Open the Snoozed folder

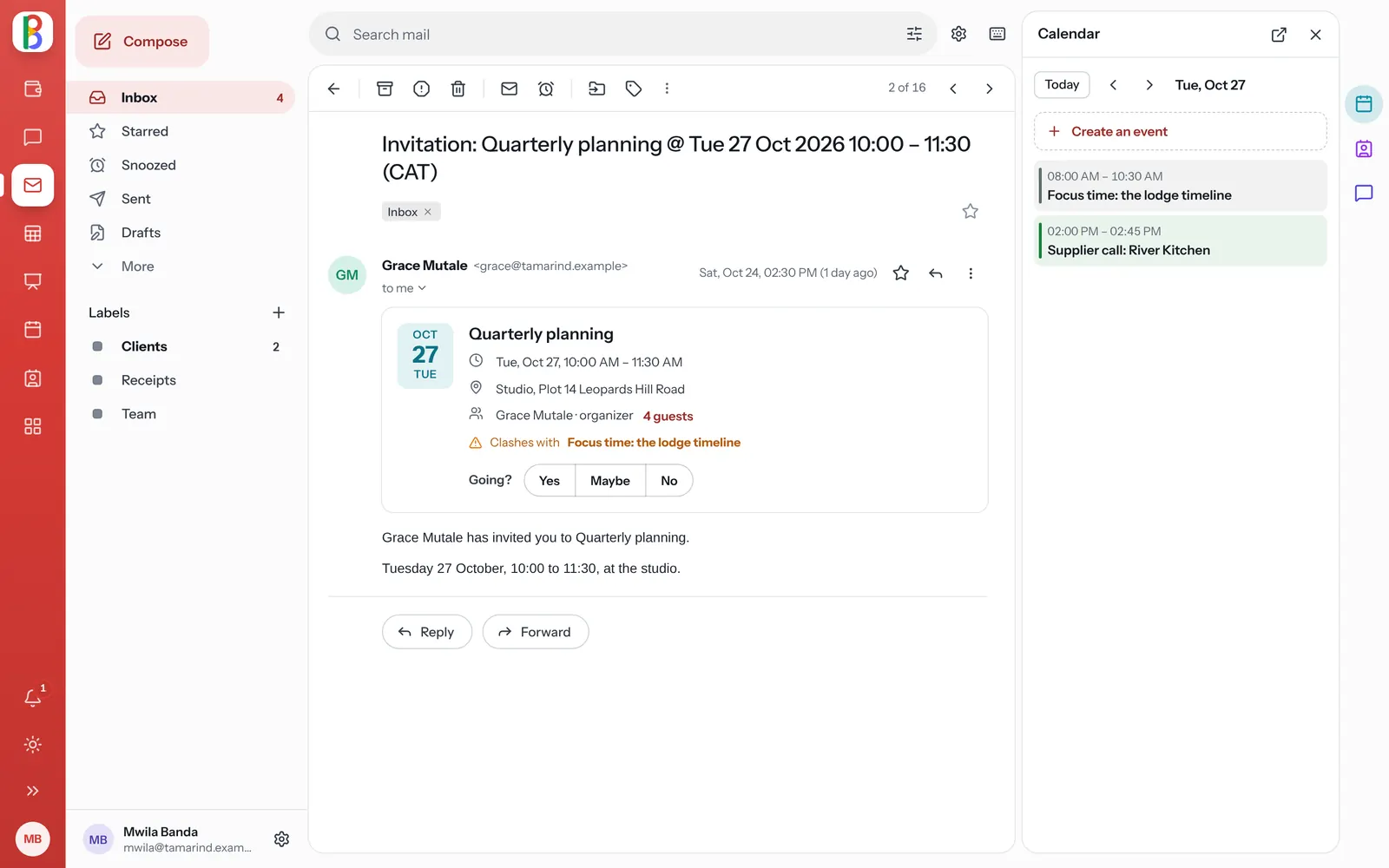coord(181,165)
